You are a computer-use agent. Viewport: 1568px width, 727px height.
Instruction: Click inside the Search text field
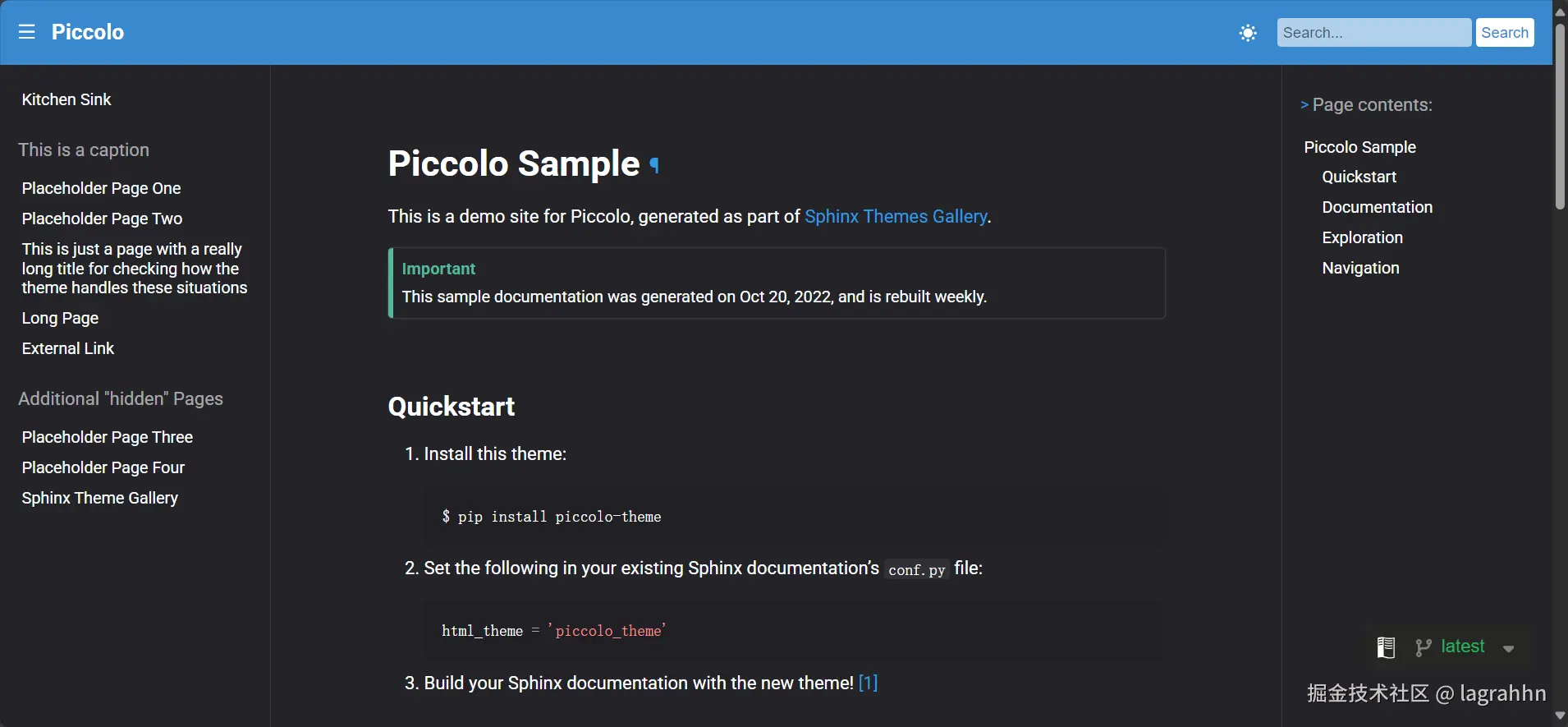pyautogui.click(x=1373, y=33)
